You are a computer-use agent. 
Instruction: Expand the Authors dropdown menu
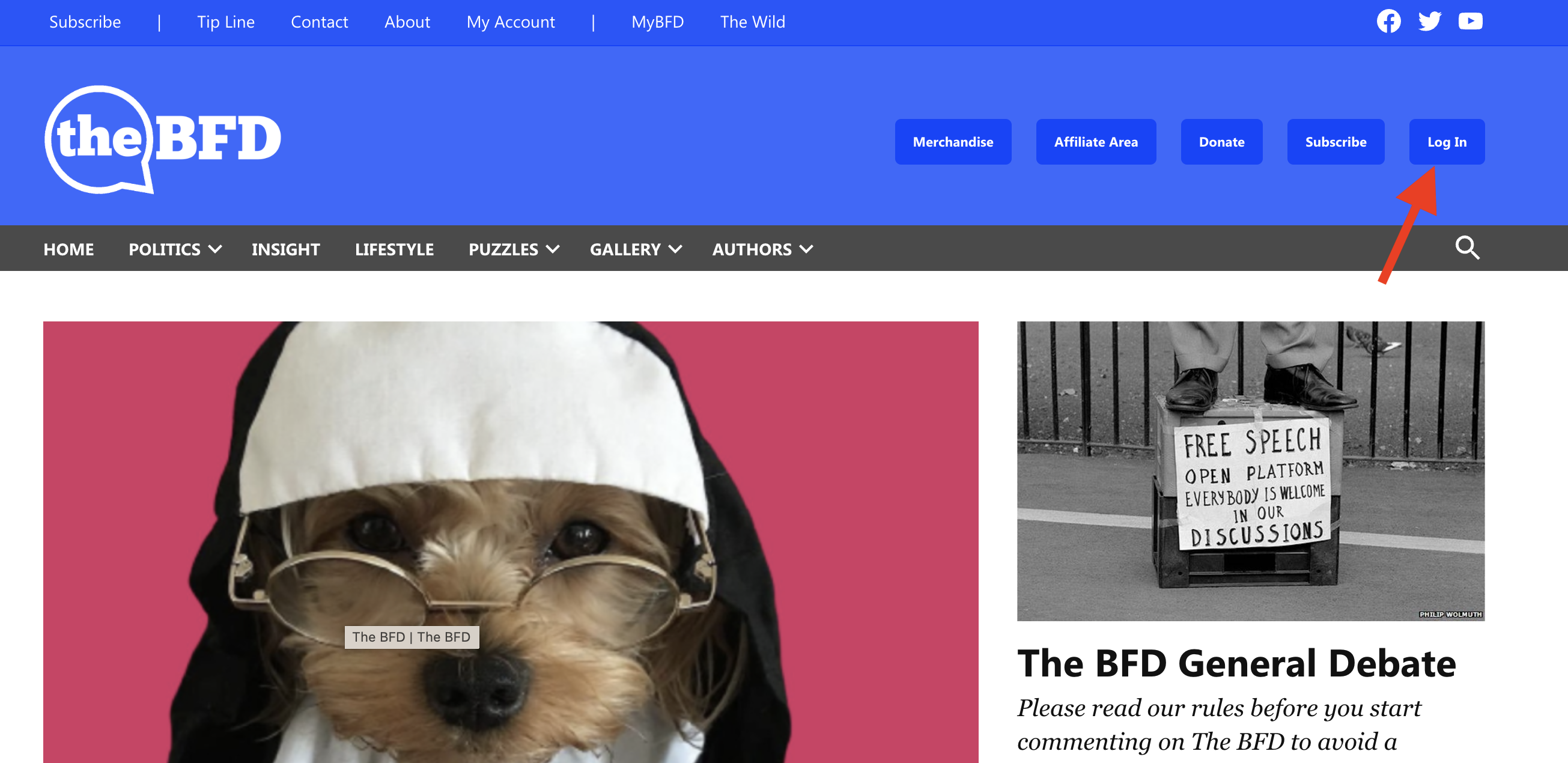(762, 249)
